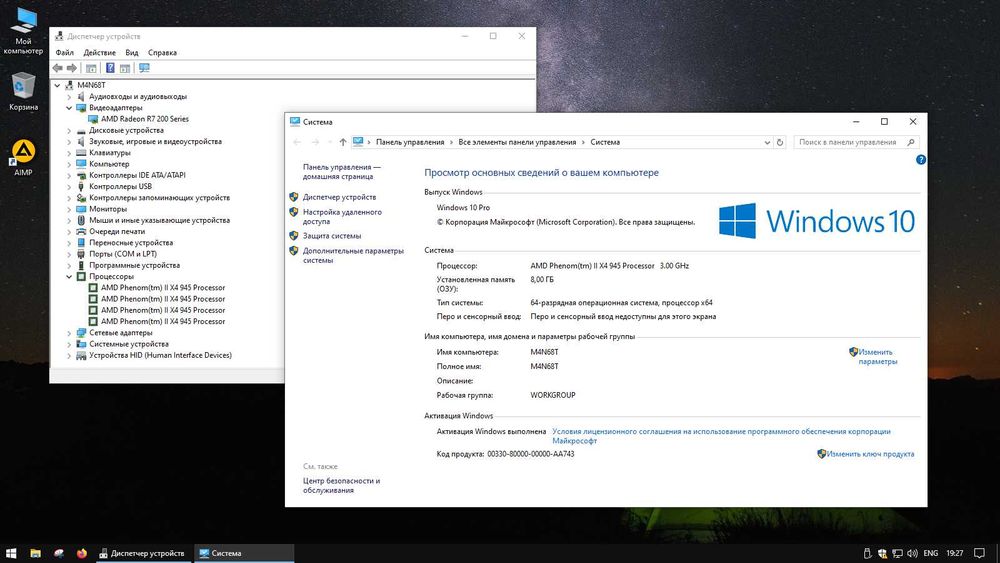Open Help with the blue question-mark toolbar icon
Viewport: 1000px width, 563px height.
pos(110,68)
